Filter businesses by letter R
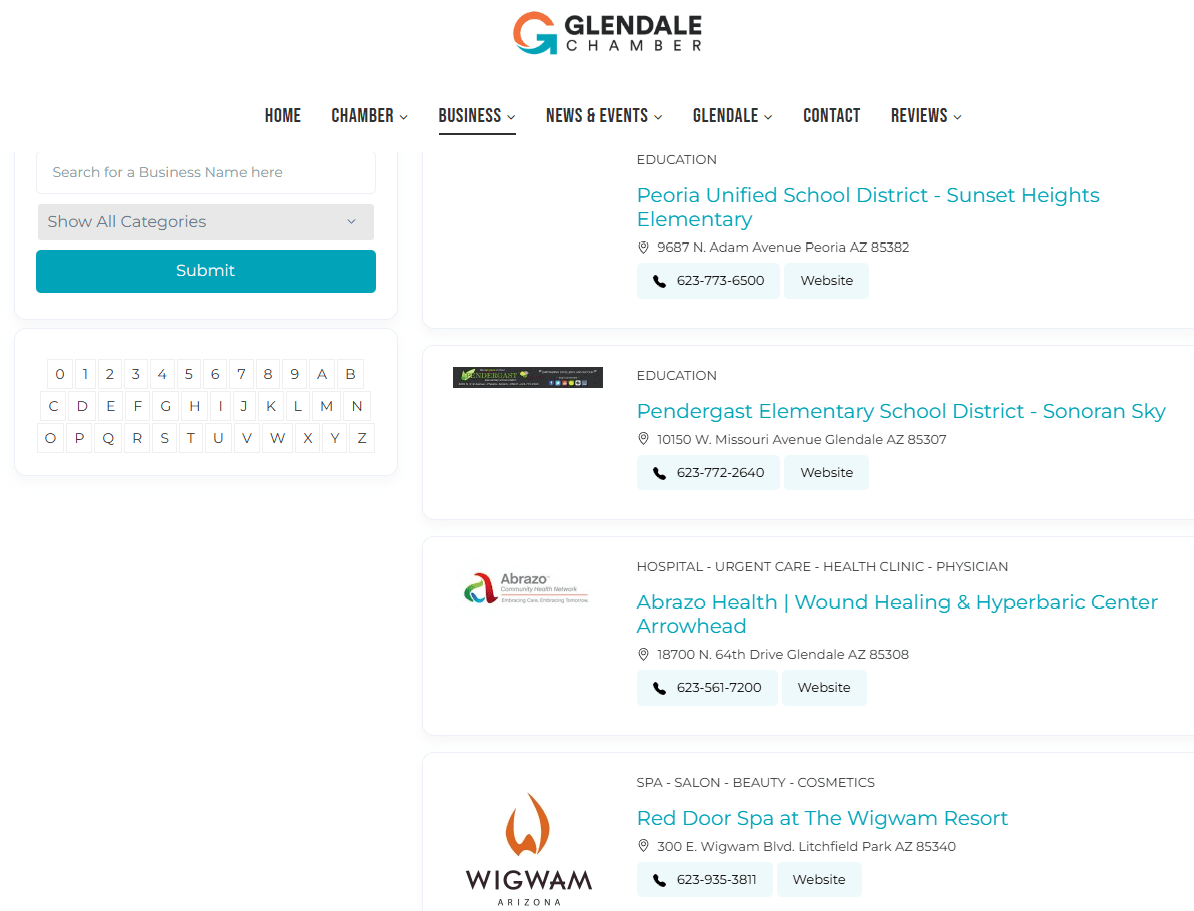Screen dimensions: 1194x911 [137, 438]
